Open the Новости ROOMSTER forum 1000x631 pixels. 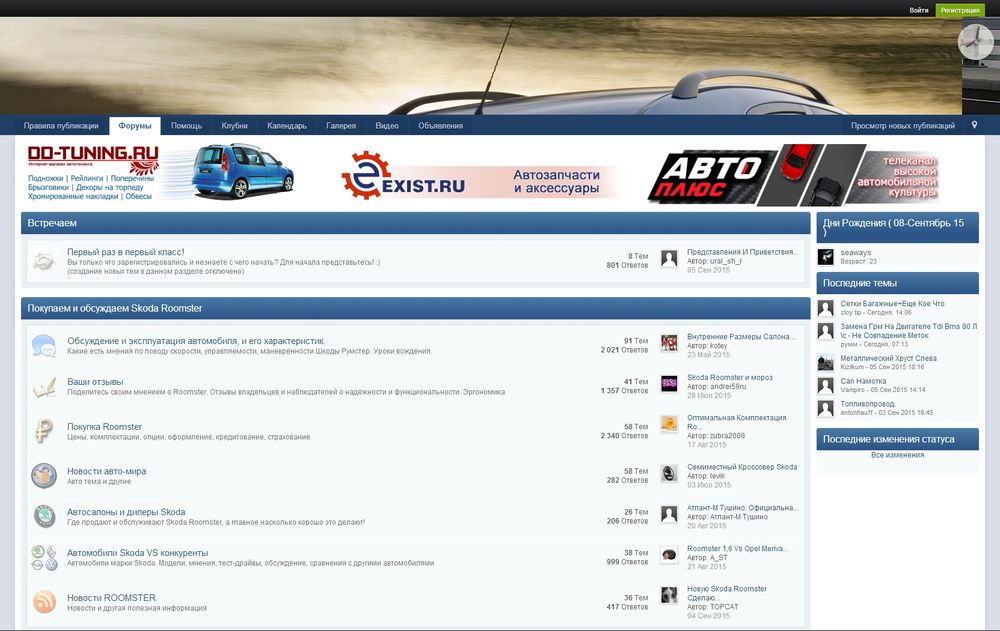click(112, 598)
